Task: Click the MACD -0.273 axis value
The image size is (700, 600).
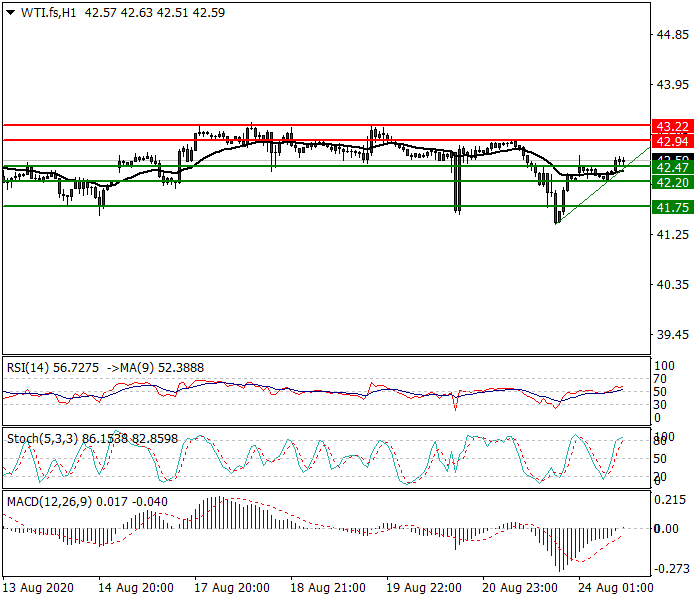Action: click(x=670, y=569)
